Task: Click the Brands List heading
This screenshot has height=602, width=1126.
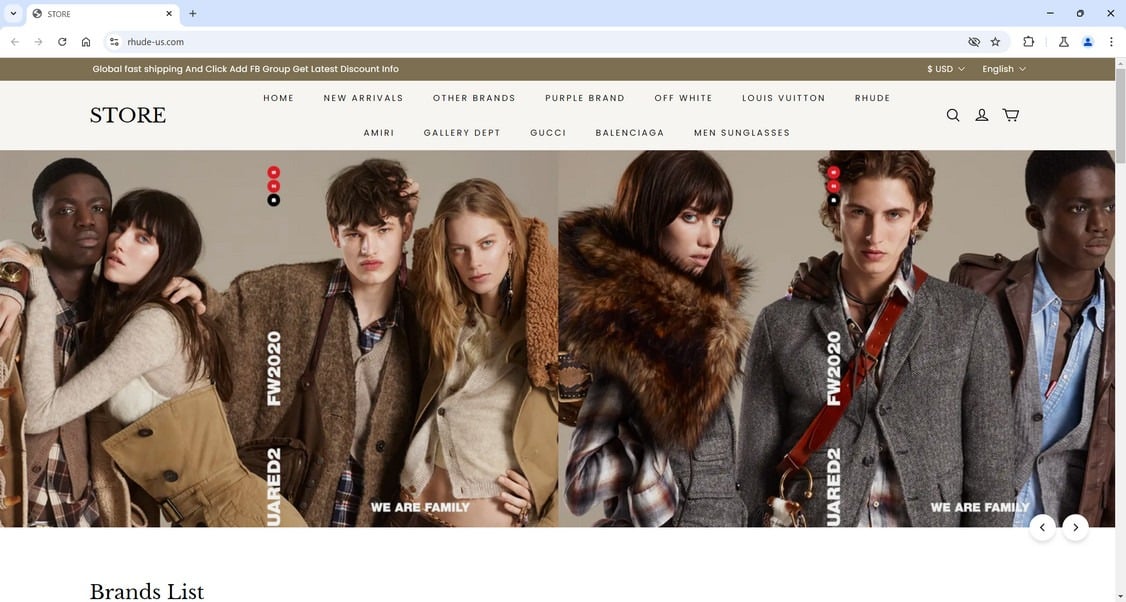Action: coord(146,591)
